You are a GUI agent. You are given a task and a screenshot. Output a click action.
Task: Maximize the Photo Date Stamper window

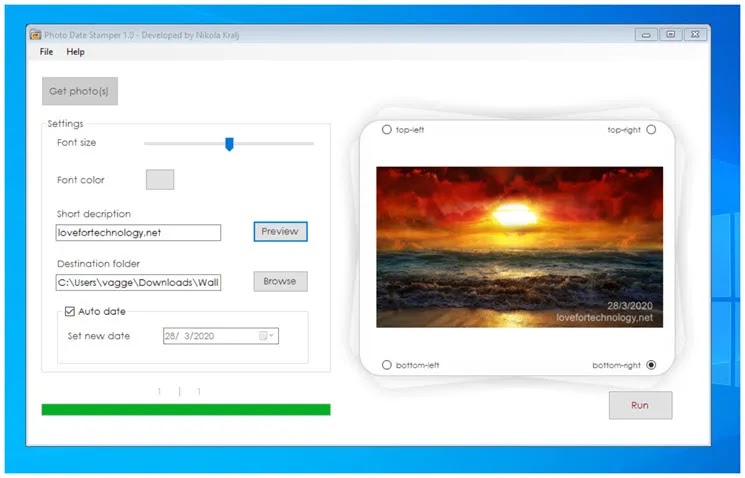click(671, 35)
